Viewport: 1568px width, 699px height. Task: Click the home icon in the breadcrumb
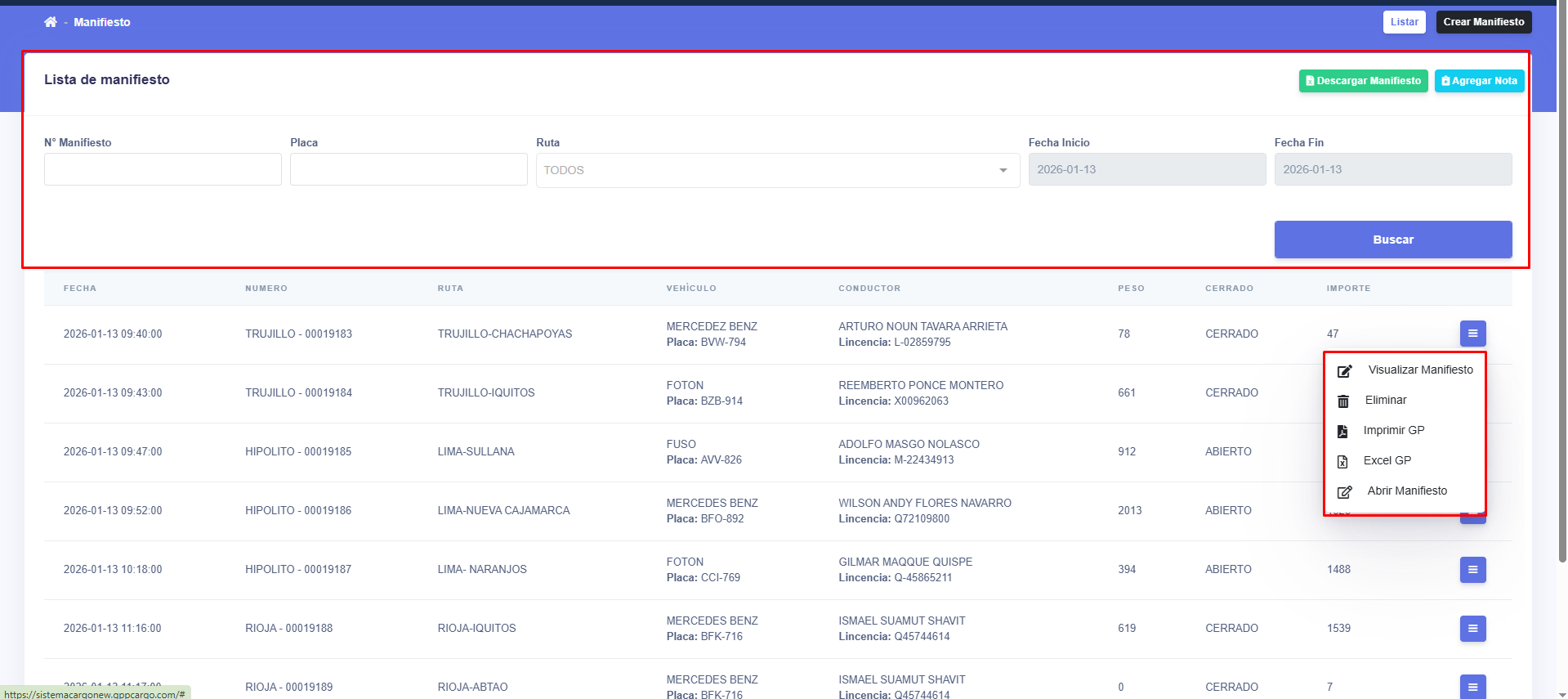(51, 22)
